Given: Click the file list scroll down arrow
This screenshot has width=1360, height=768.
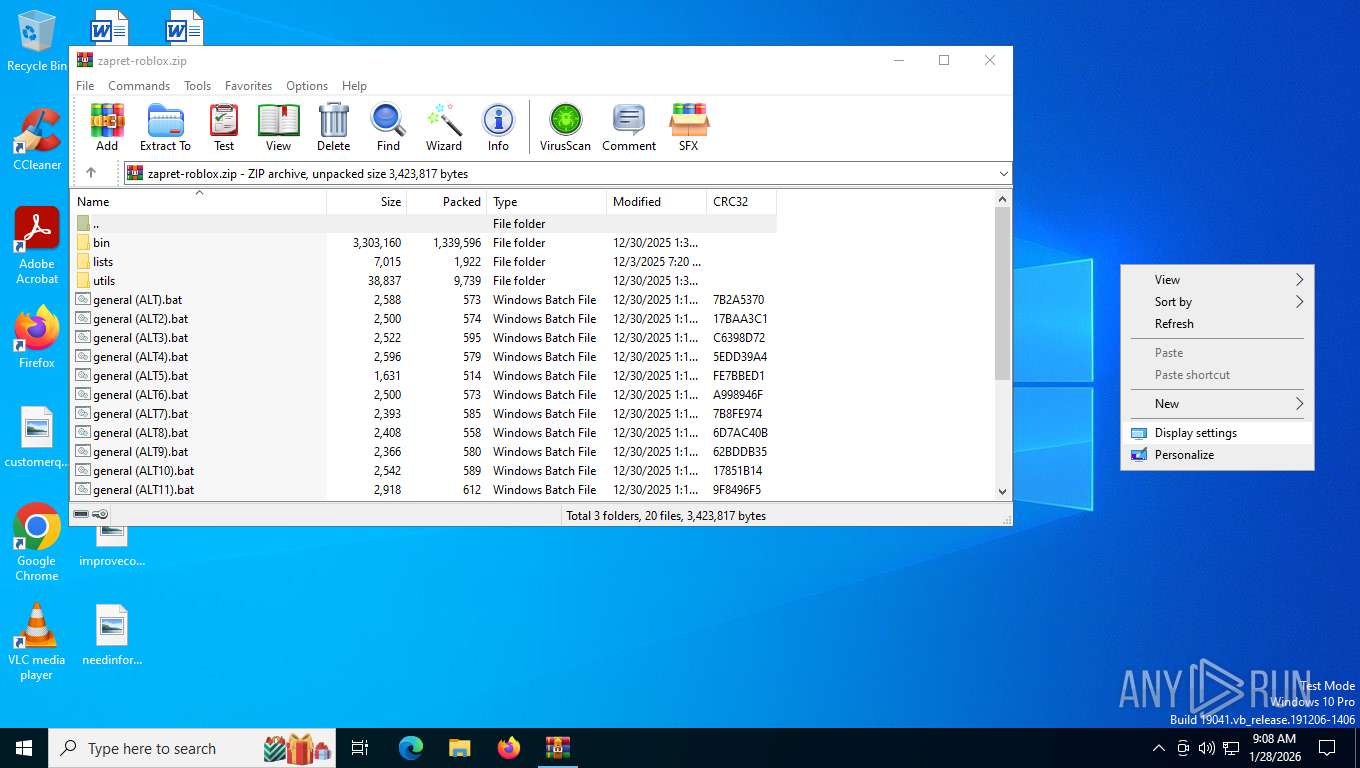Looking at the screenshot, I should point(1003,491).
